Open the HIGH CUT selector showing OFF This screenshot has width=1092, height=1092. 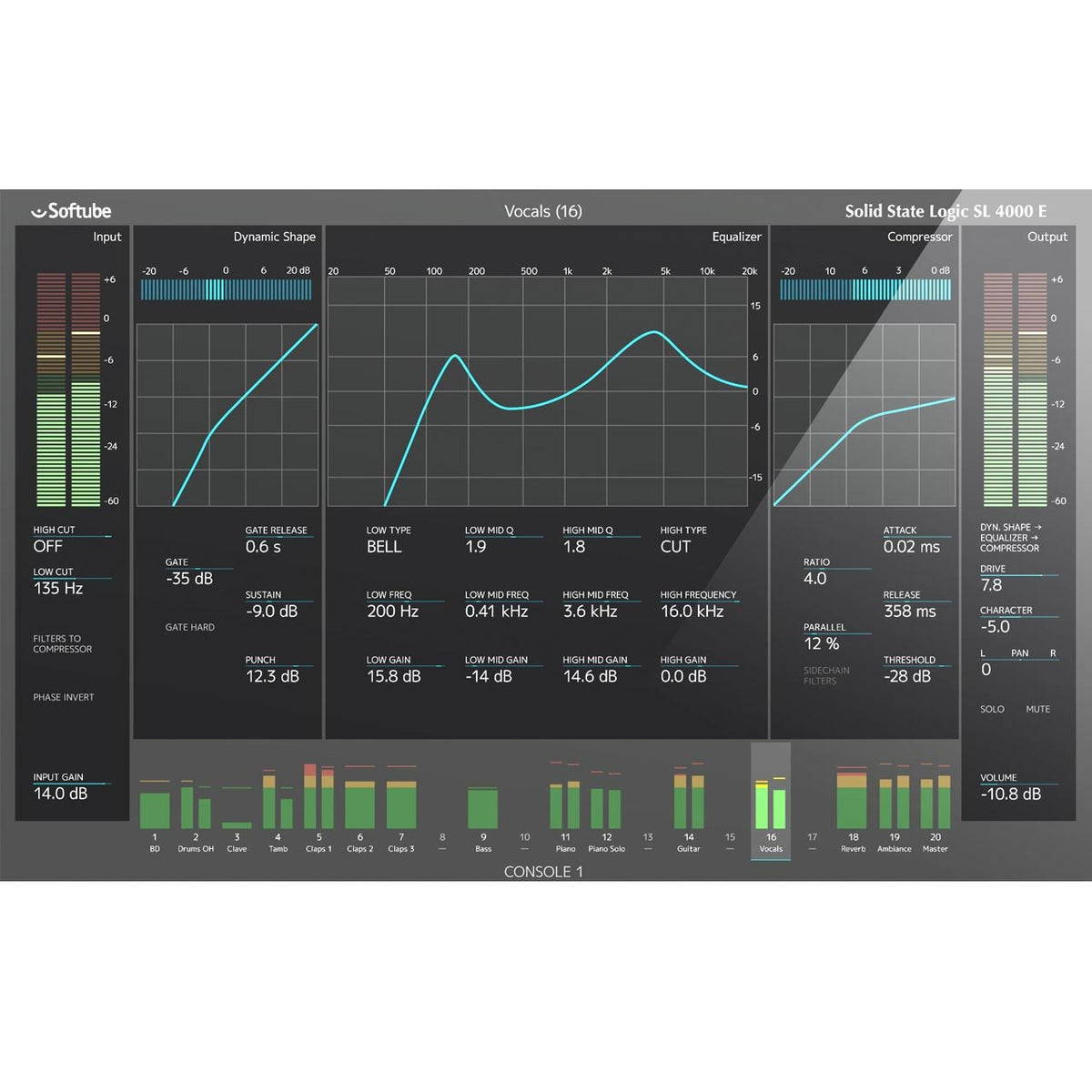pyautogui.click(x=50, y=546)
